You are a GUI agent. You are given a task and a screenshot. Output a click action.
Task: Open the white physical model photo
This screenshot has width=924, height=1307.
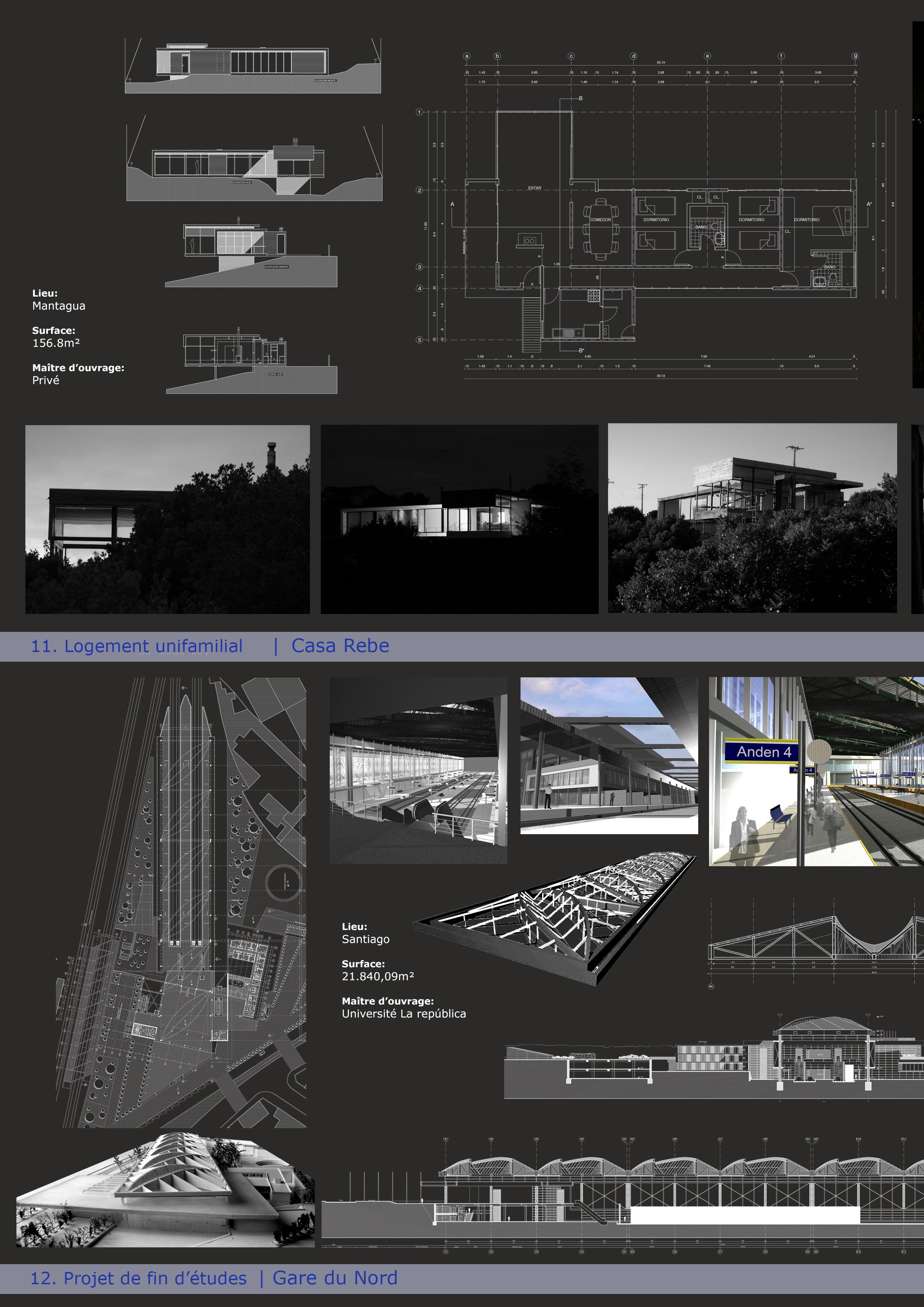[165, 1190]
